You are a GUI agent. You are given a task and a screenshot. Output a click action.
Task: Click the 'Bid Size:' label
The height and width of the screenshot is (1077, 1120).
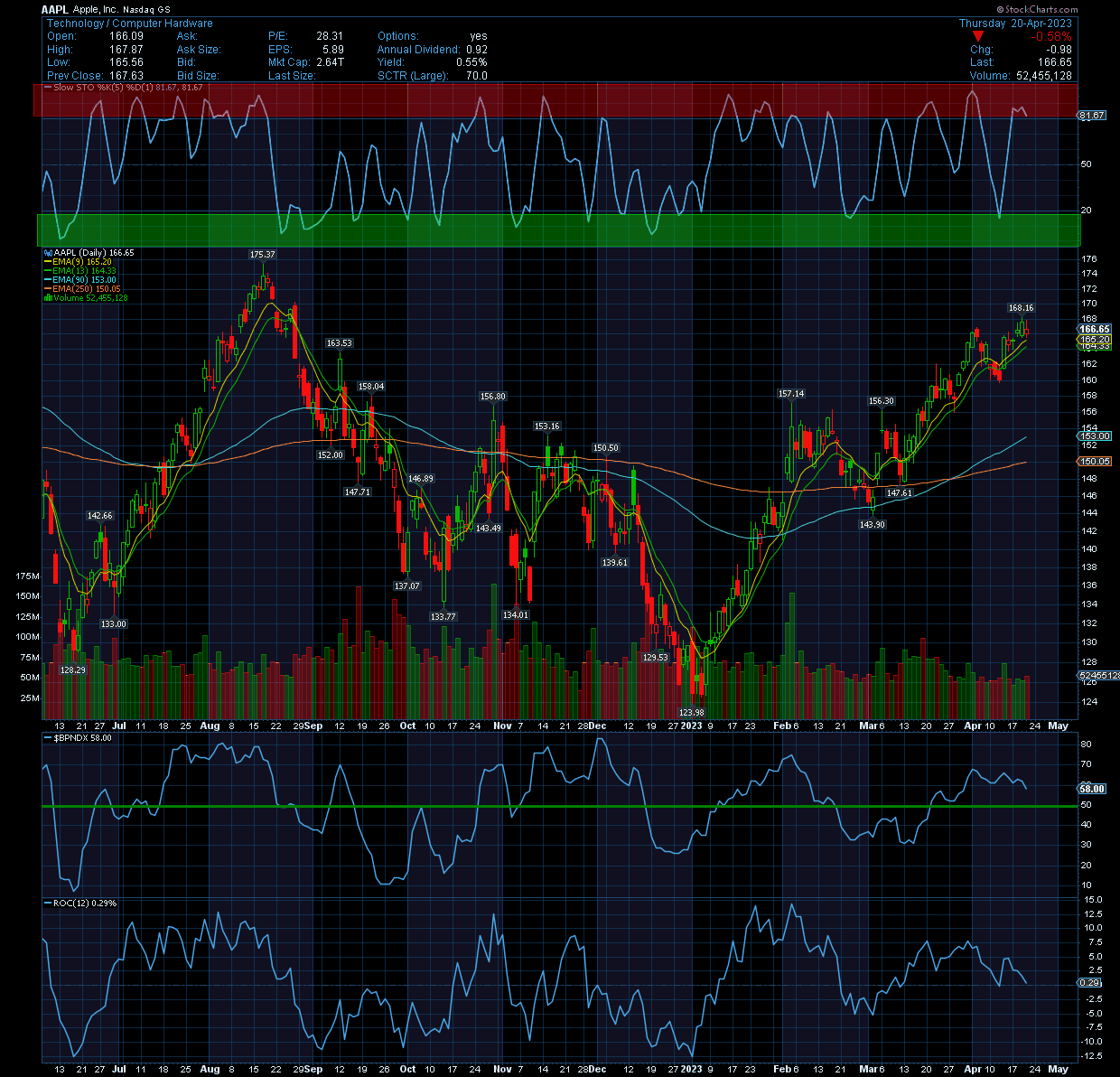197,75
